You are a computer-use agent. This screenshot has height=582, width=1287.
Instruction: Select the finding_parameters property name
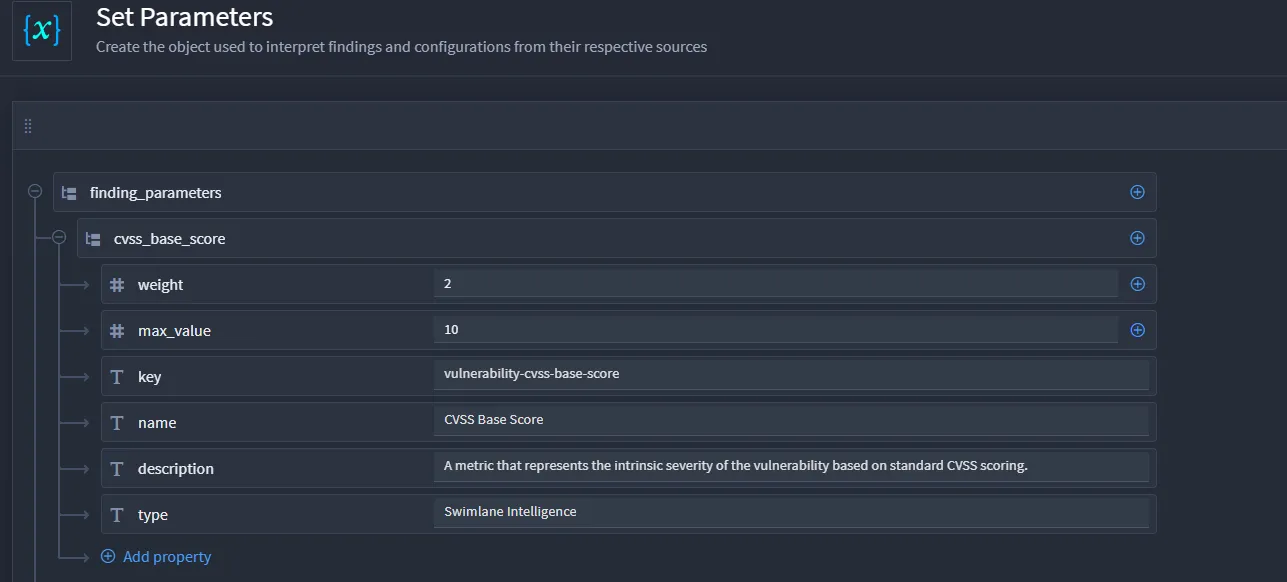156,193
